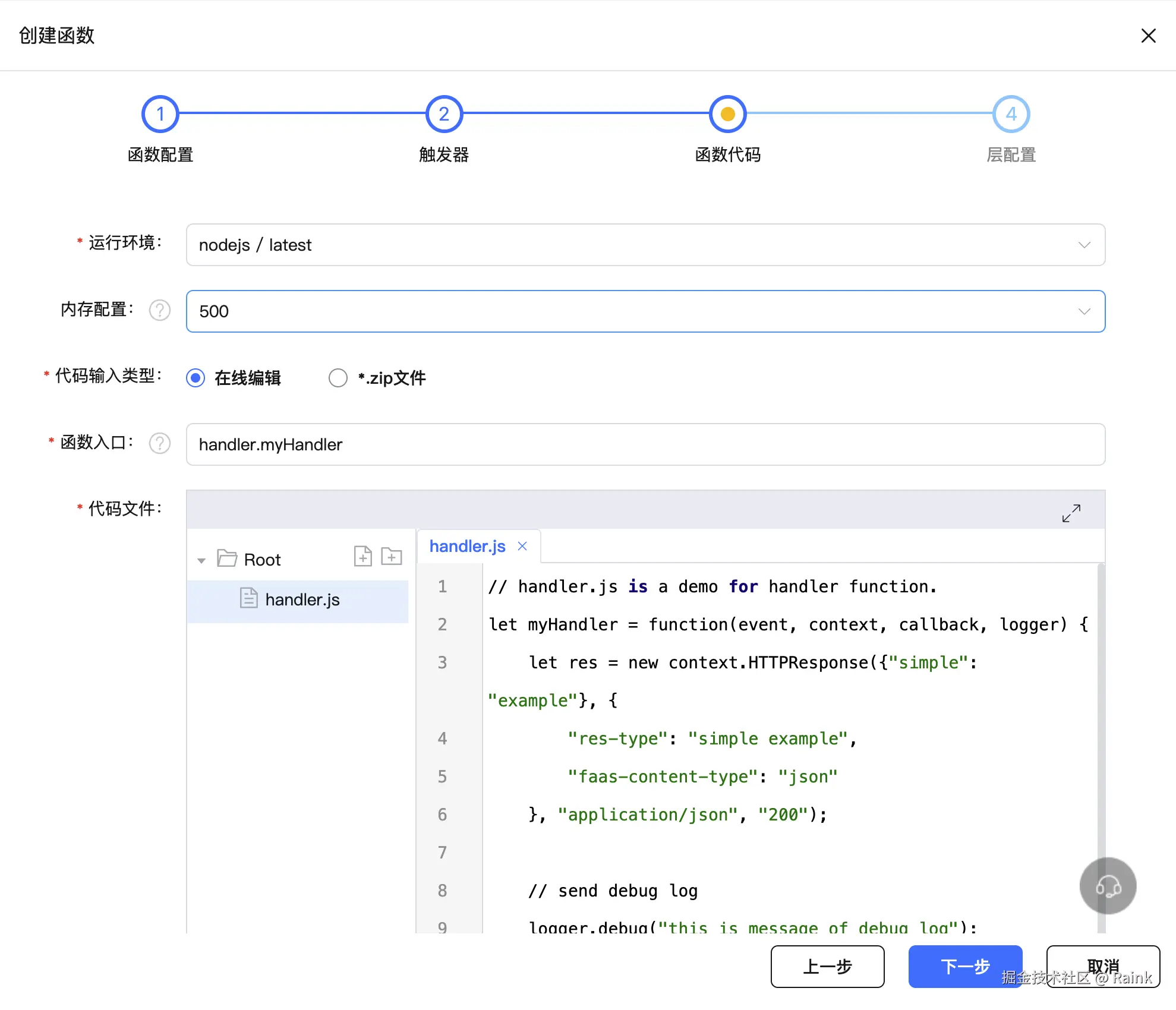1176x1010 pixels.
Task: Open the 运行环境 nodejs dropdown
Action: click(645, 245)
